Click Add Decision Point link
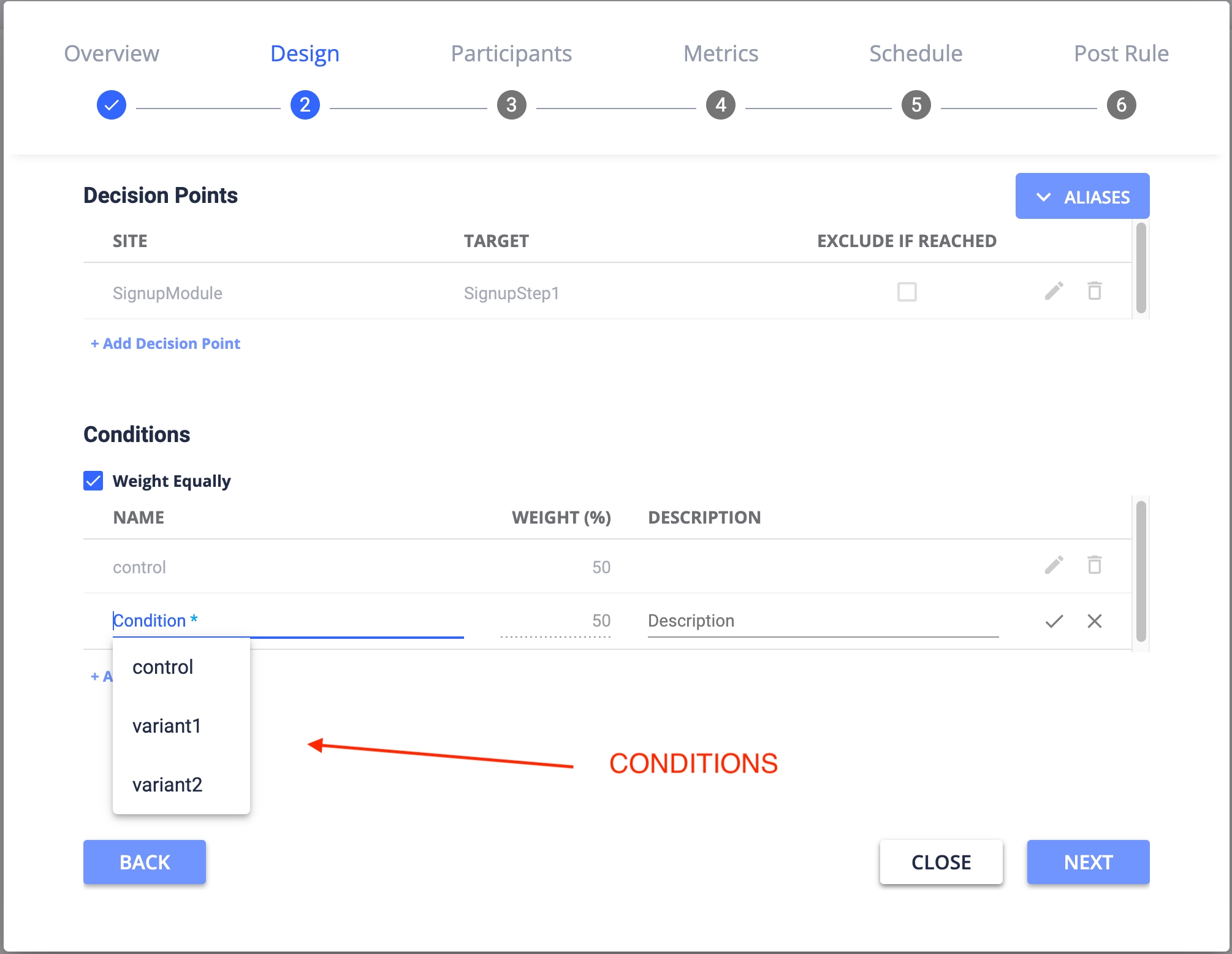The image size is (1232, 954). tap(165, 343)
